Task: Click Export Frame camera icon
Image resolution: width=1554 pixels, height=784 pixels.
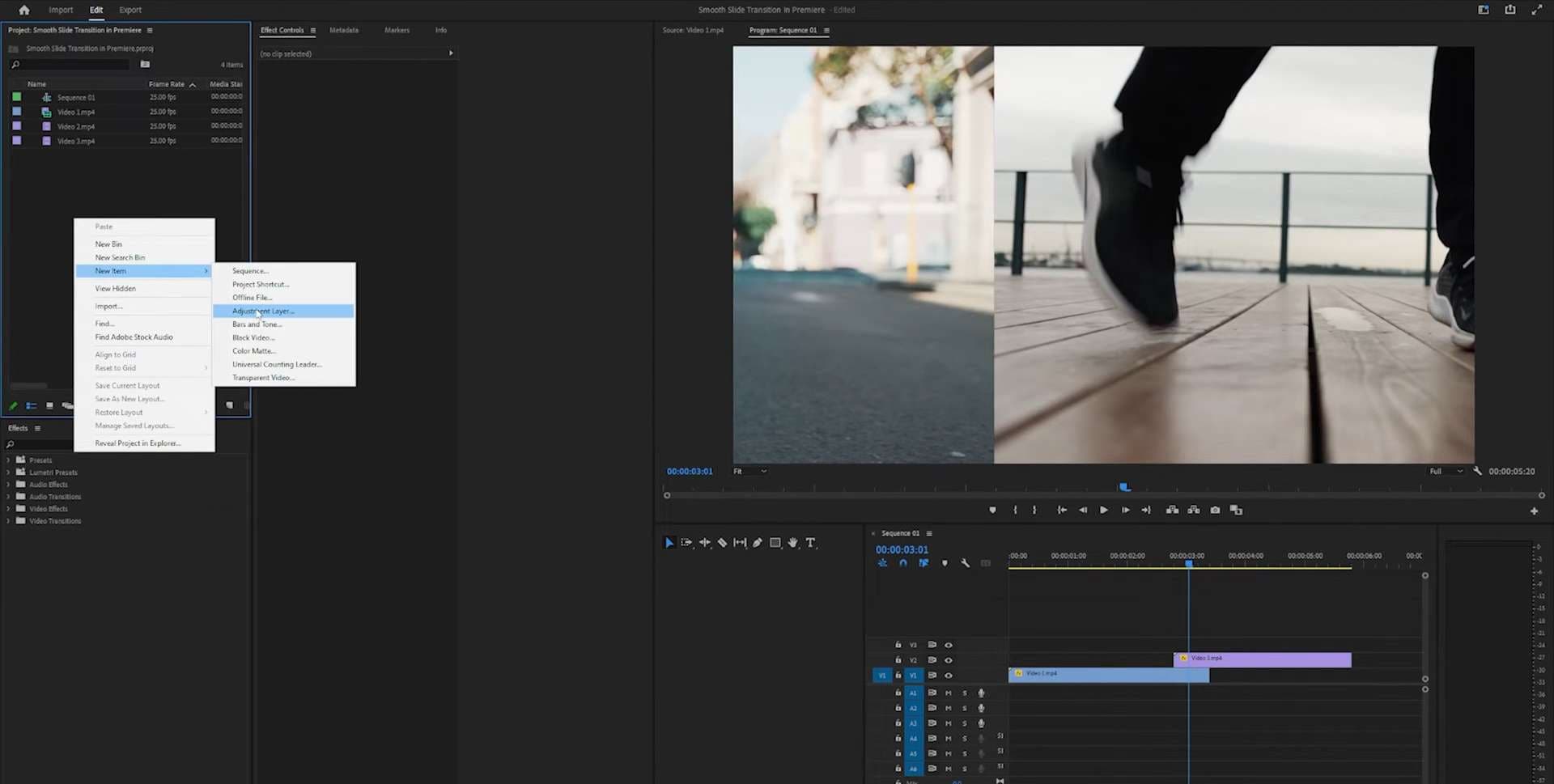Action: 1215,510
